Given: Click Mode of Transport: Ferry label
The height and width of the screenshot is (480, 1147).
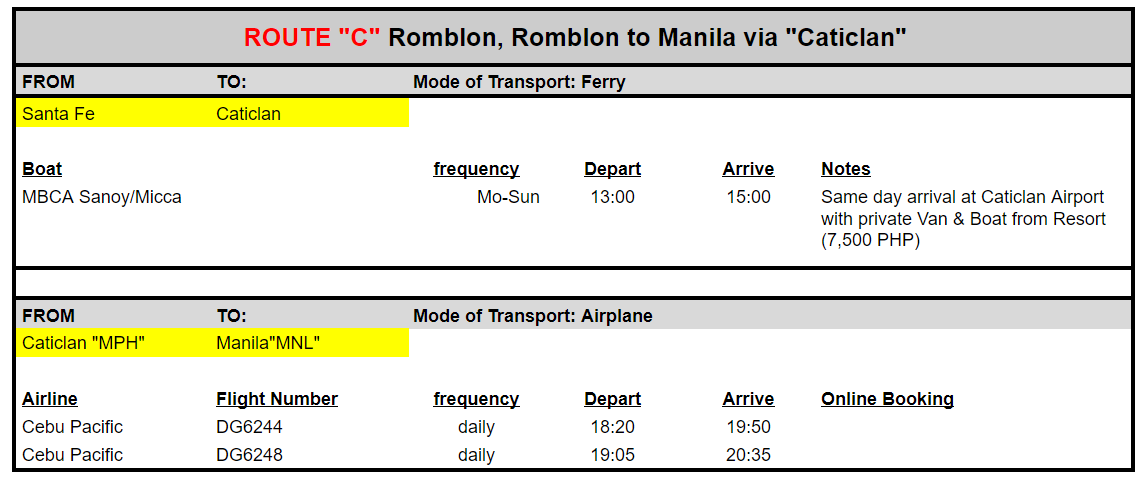Looking at the screenshot, I should (x=519, y=82).
